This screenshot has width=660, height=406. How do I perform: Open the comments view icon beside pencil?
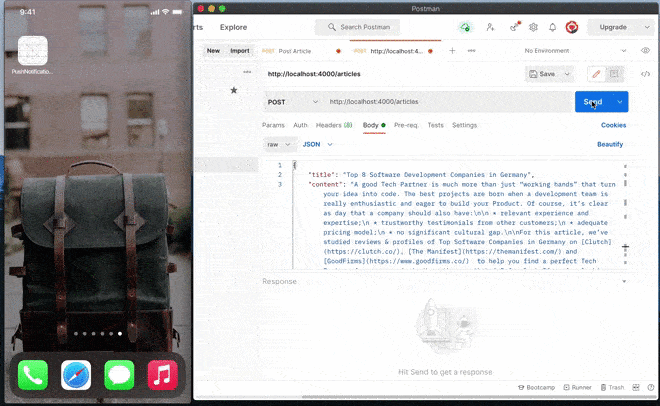click(614, 74)
